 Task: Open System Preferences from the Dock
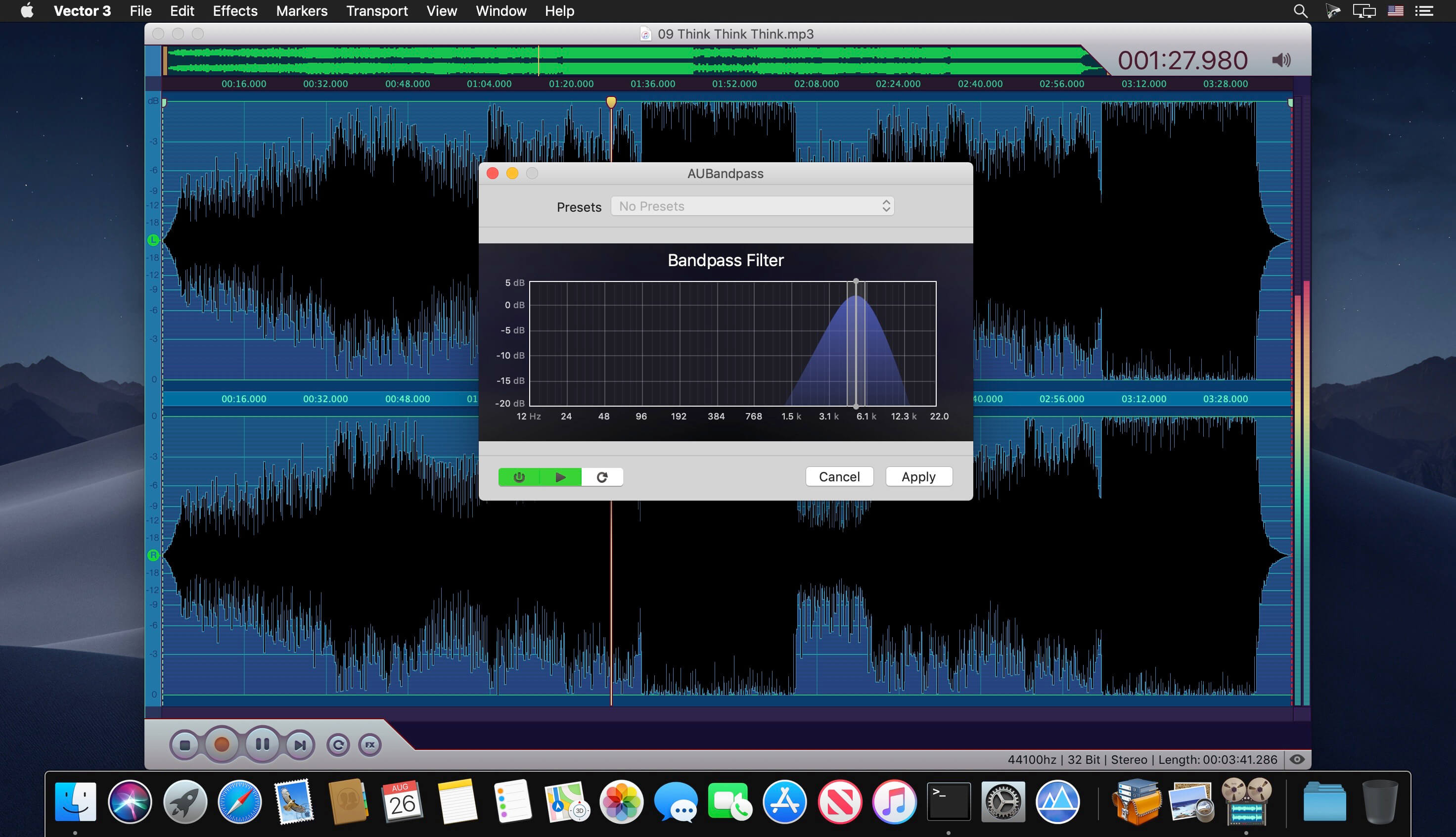pyautogui.click(x=1003, y=801)
